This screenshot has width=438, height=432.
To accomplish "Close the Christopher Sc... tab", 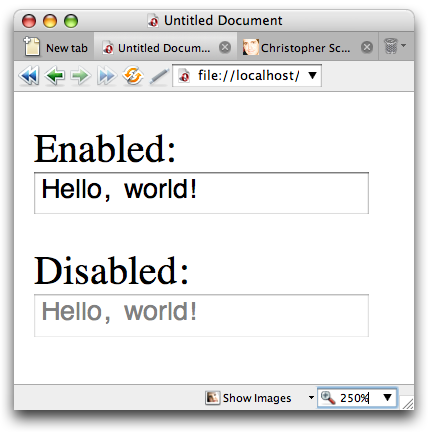I will click(367, 47).
